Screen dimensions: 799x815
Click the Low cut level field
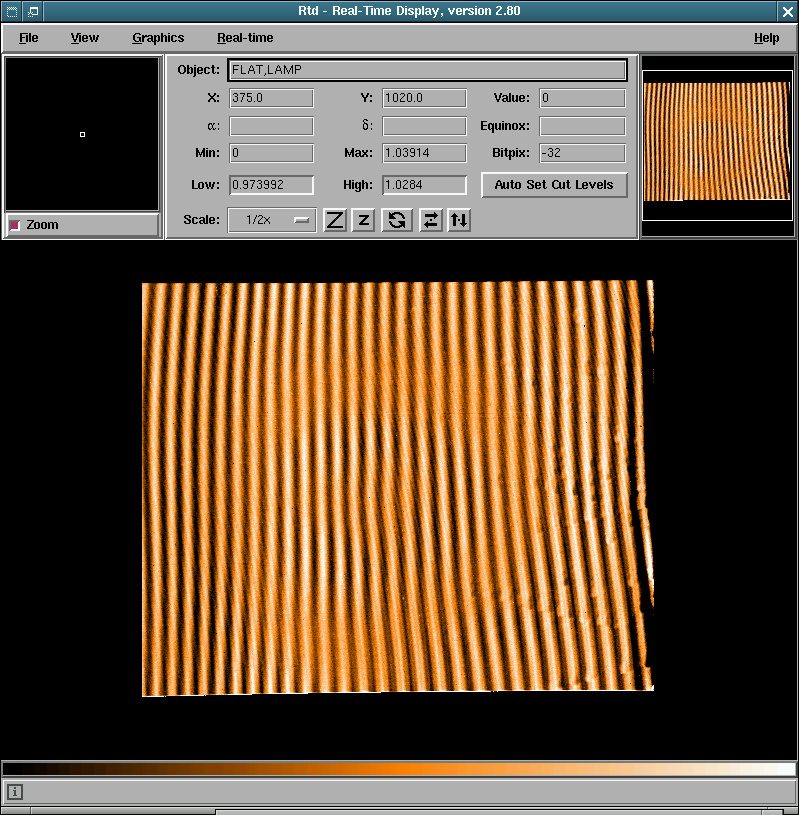coord(272,185)
